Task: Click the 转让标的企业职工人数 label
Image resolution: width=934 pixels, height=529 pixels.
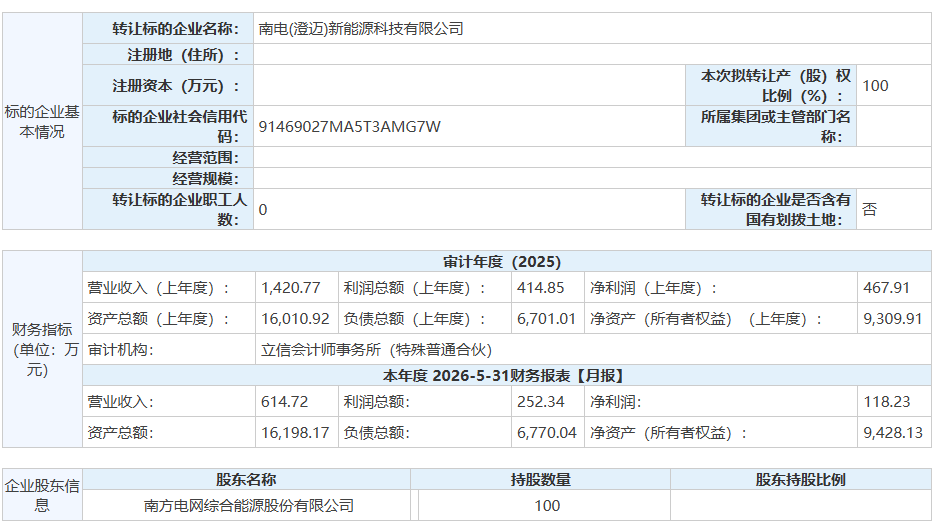Action: (179, 209)
